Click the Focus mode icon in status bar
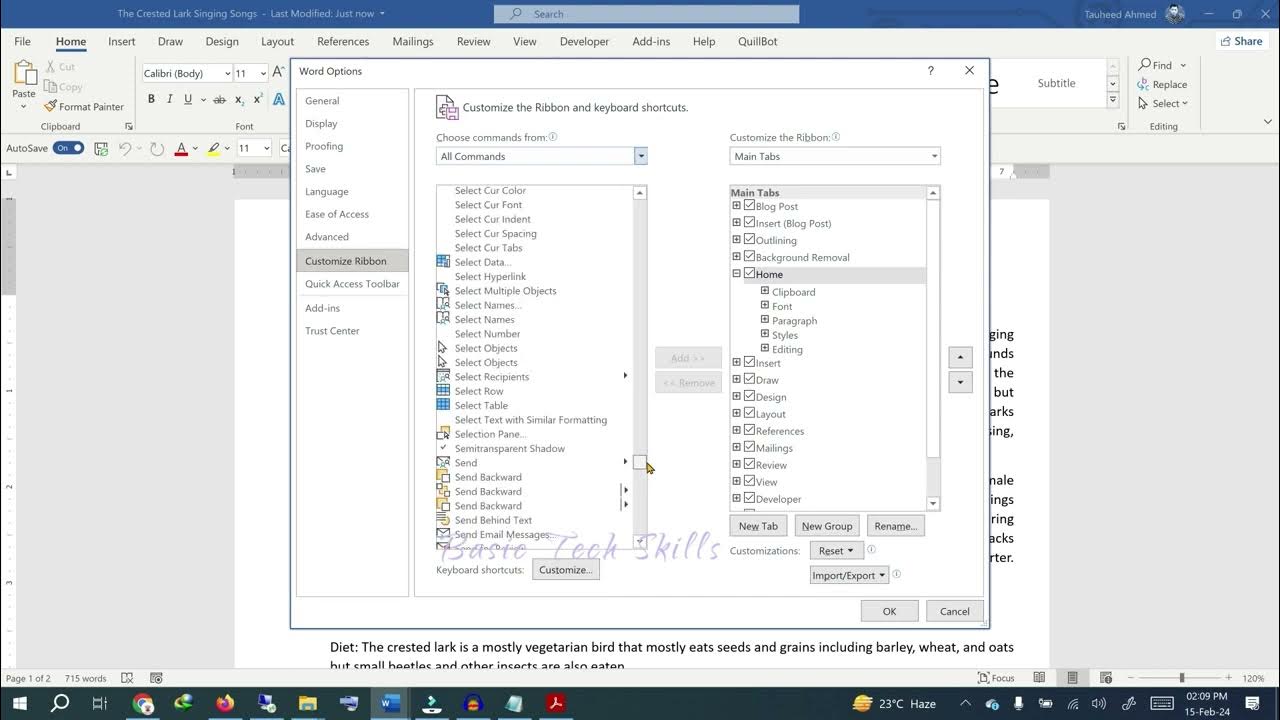 point(983,678)
